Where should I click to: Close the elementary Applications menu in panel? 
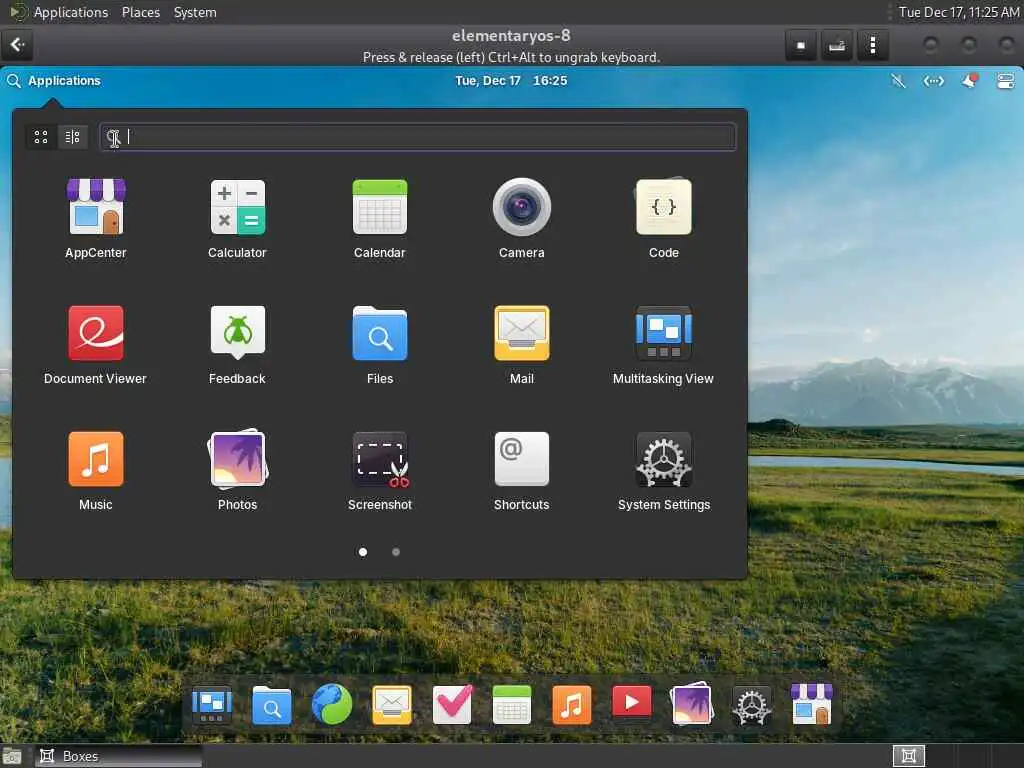point(54,81)
